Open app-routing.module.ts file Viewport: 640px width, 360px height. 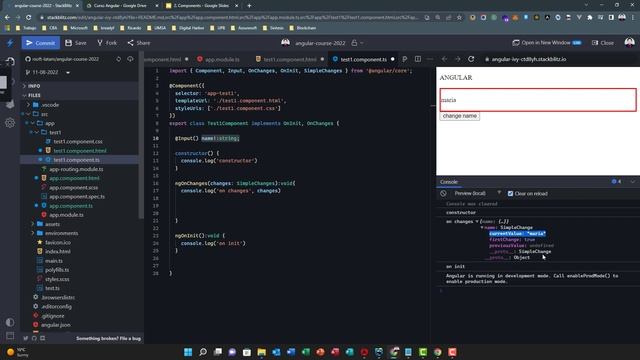(76, 169)
